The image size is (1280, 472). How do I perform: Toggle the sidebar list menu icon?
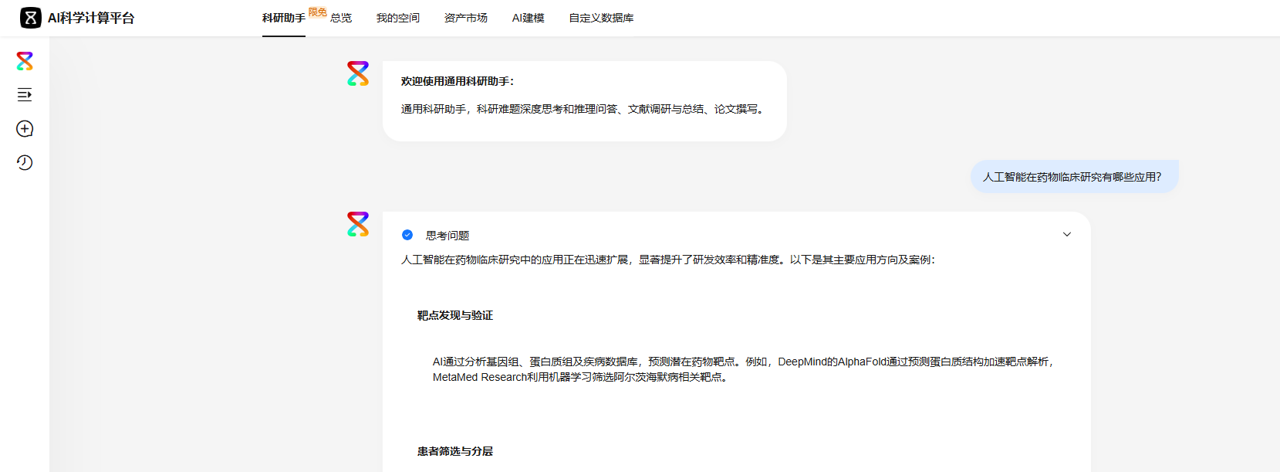[25, 94]
